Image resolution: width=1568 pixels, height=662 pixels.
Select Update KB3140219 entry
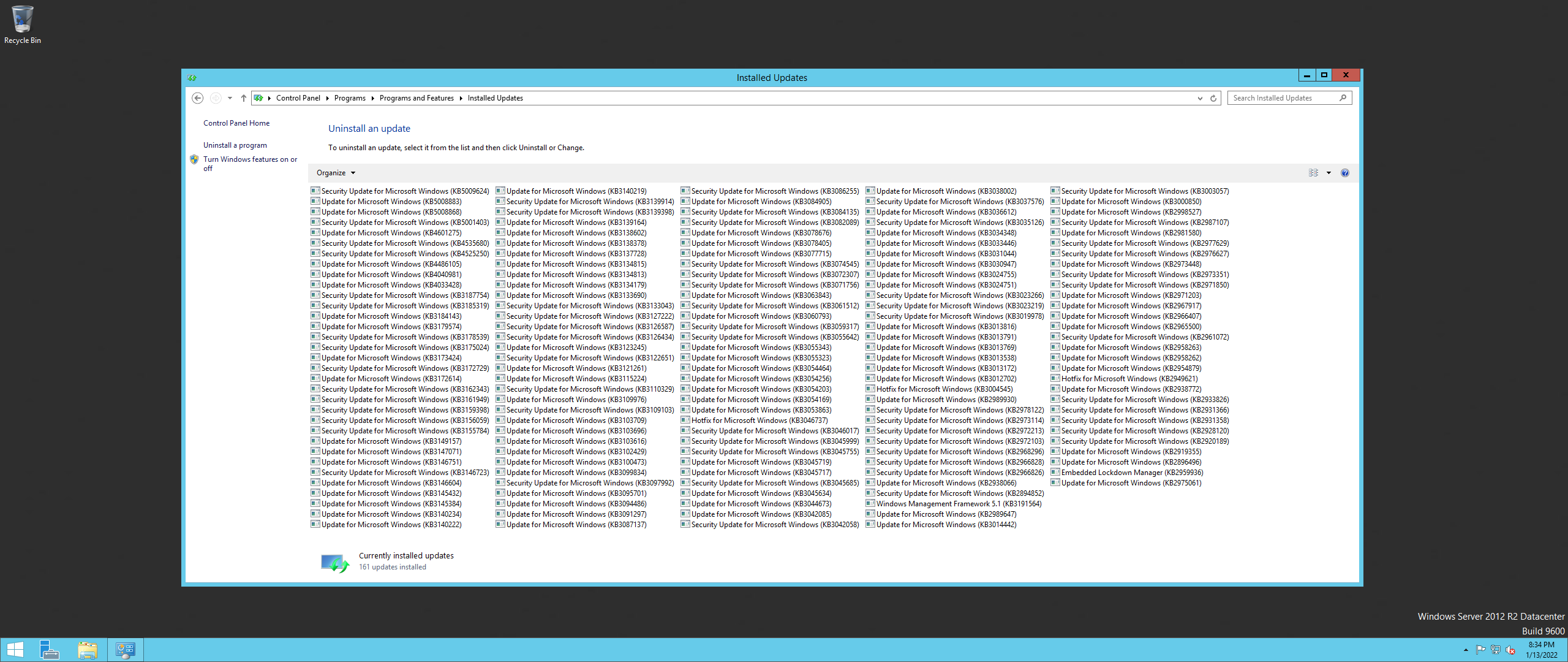pyautogui.click(x=571, y=191)
